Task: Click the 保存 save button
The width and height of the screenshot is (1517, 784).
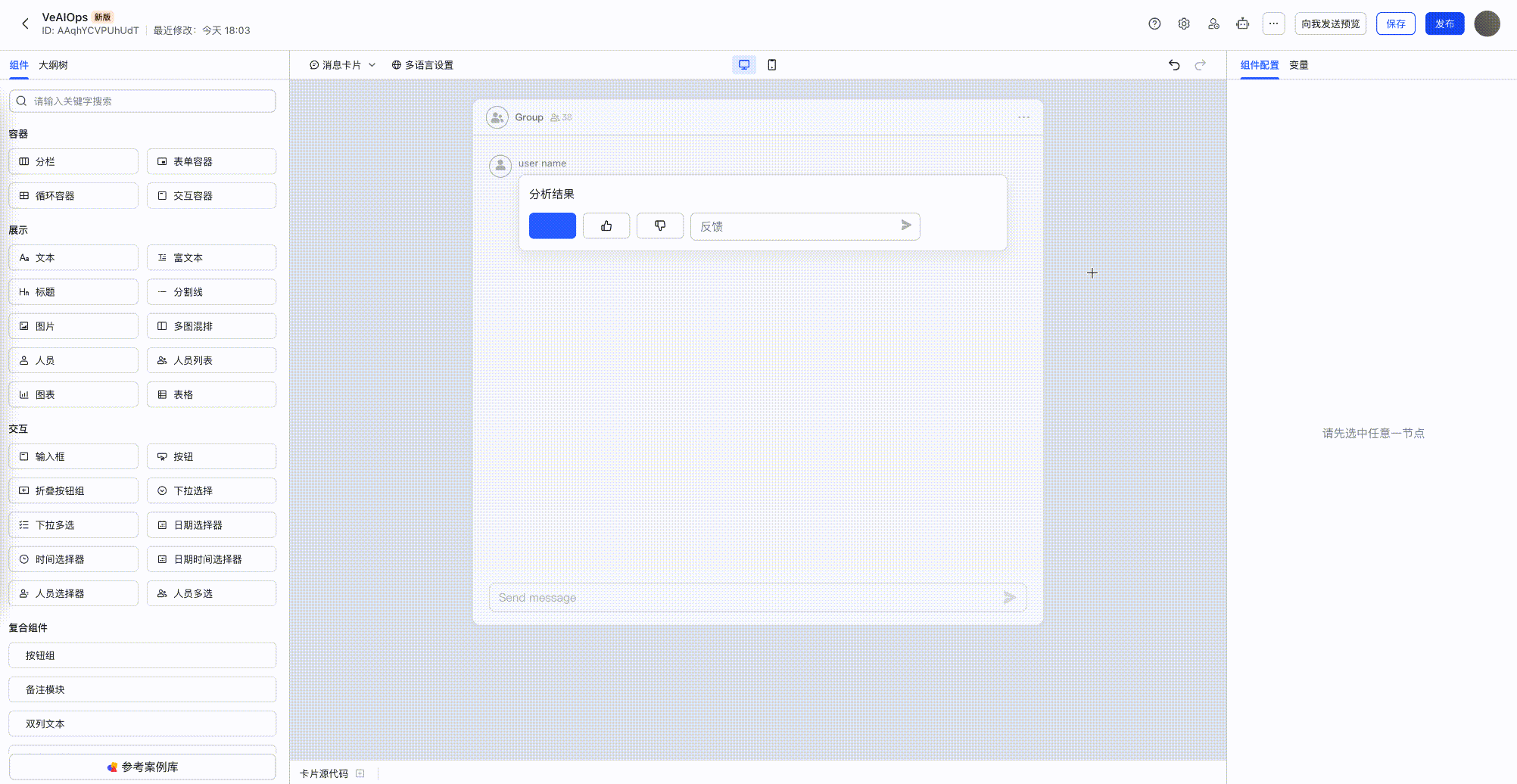Action: 1395,23
